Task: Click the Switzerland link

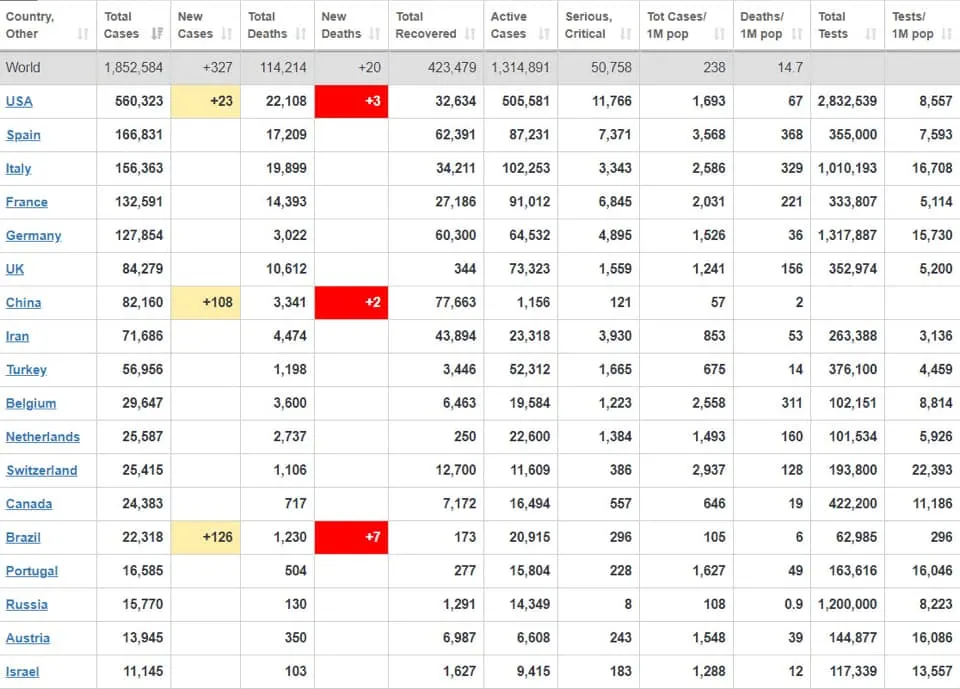Action: point(42,471)
